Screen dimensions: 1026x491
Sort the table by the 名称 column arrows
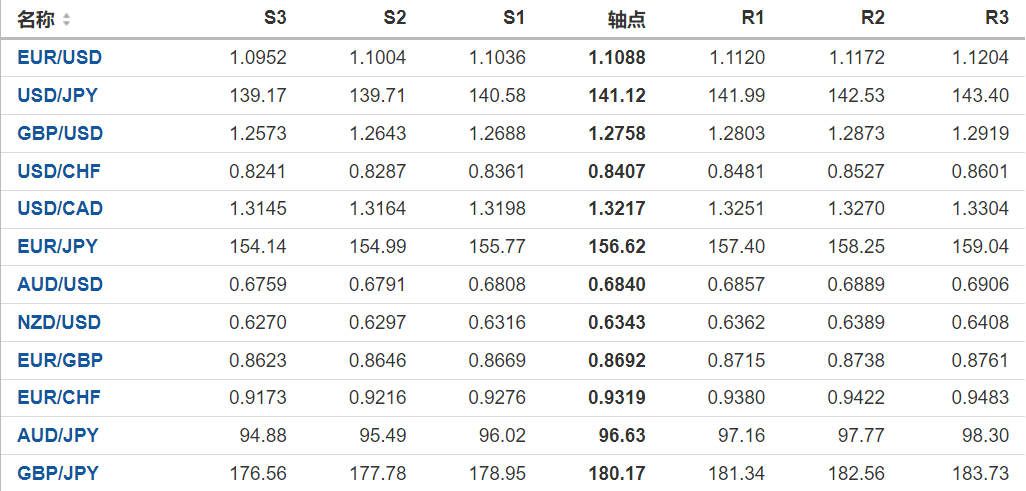[x=67, y=20]
